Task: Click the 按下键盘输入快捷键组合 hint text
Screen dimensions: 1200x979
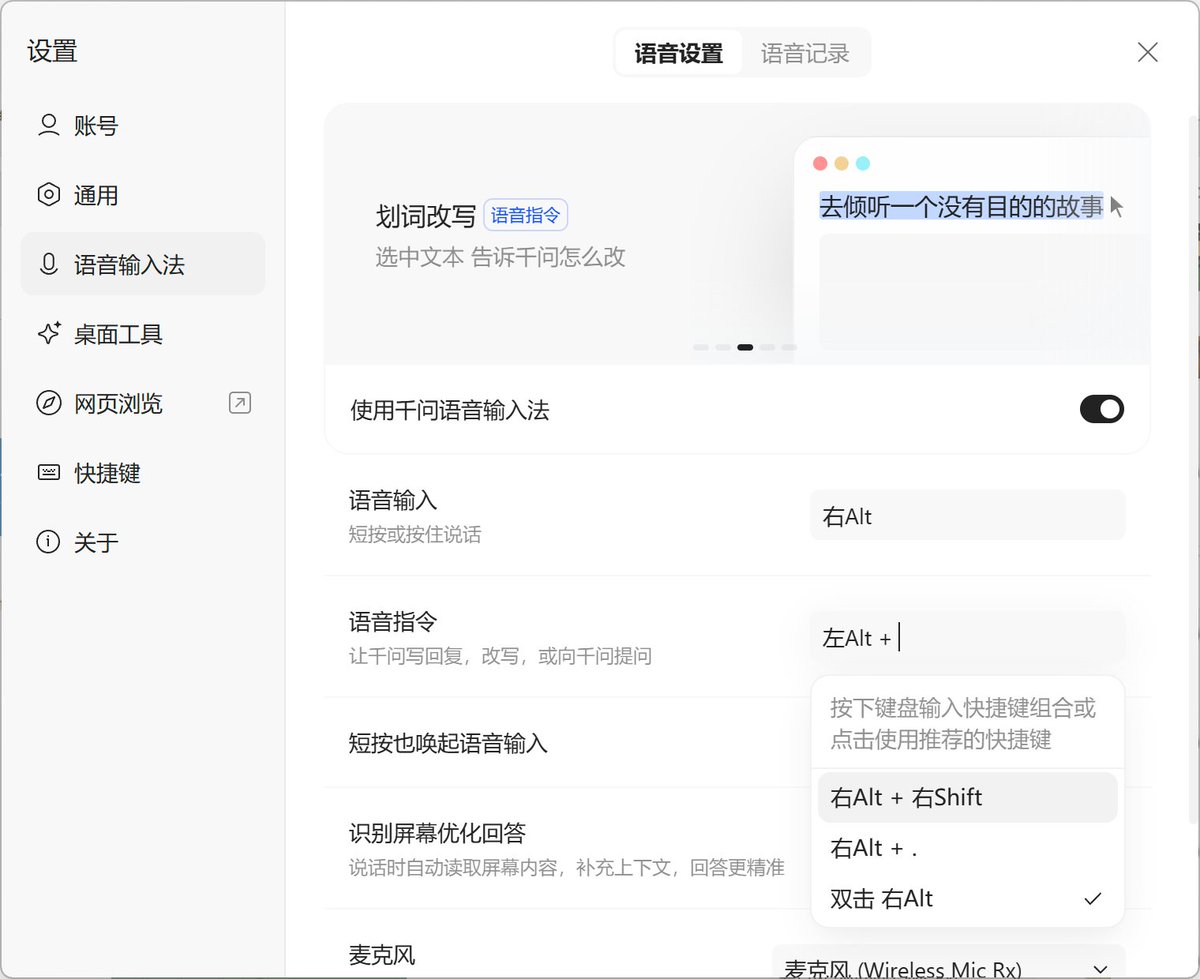Action: (952, 708)
